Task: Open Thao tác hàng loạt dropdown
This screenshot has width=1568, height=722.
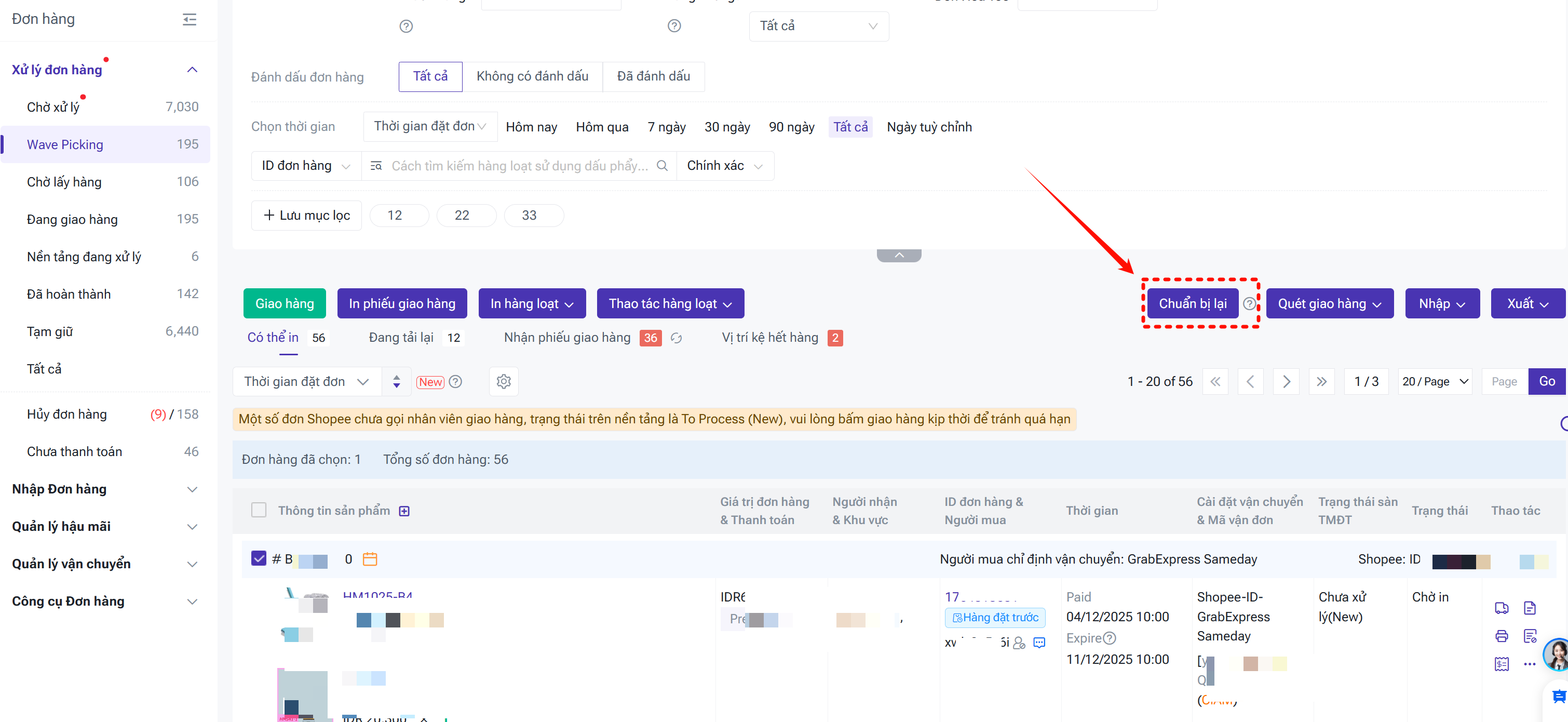Action: [670, 303]
